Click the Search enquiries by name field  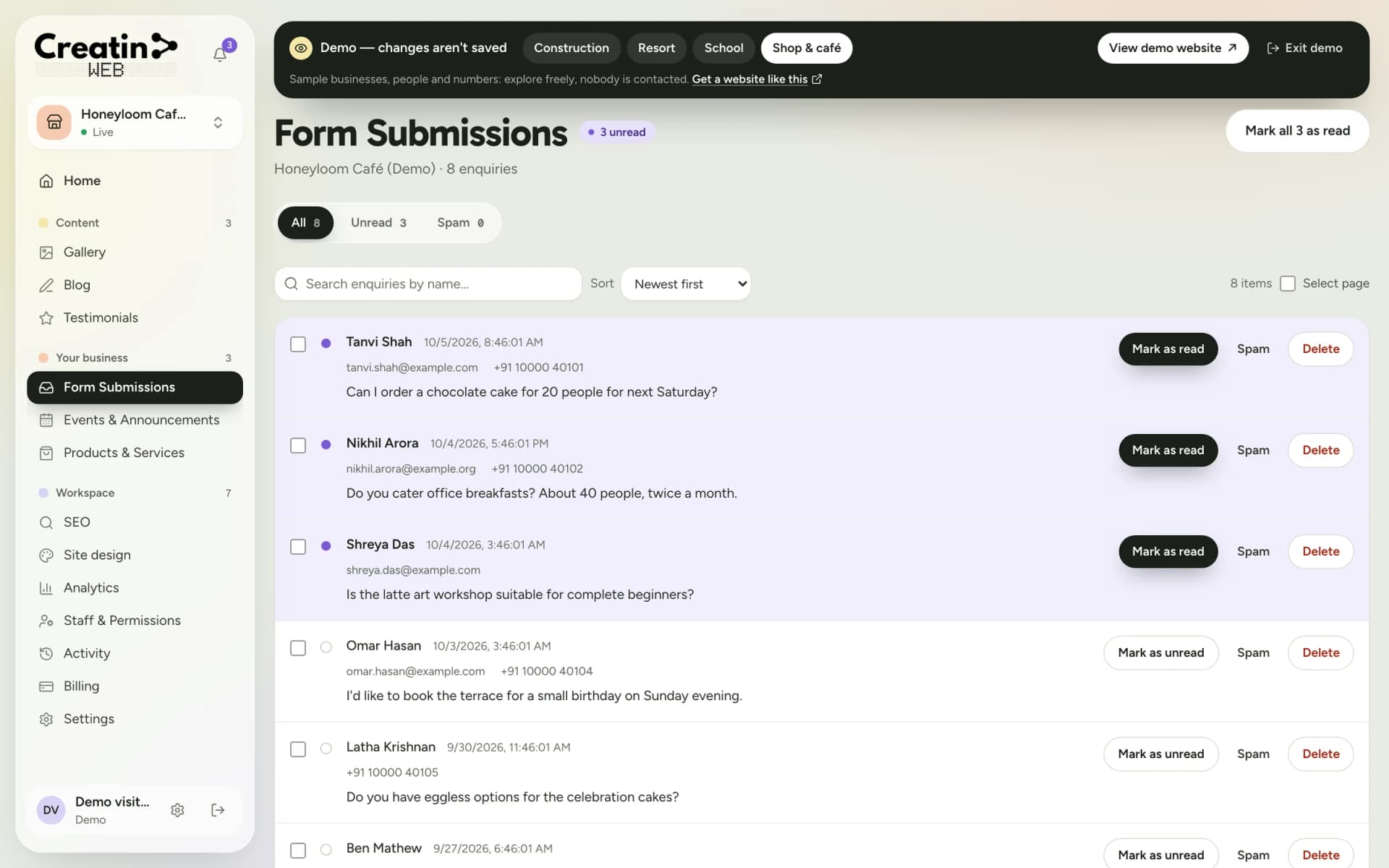tap(428, 284)
